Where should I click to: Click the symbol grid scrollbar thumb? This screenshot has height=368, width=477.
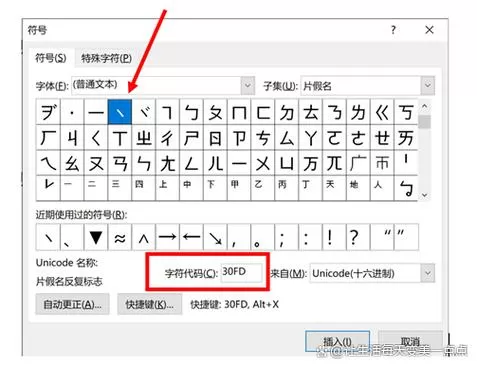424,121
